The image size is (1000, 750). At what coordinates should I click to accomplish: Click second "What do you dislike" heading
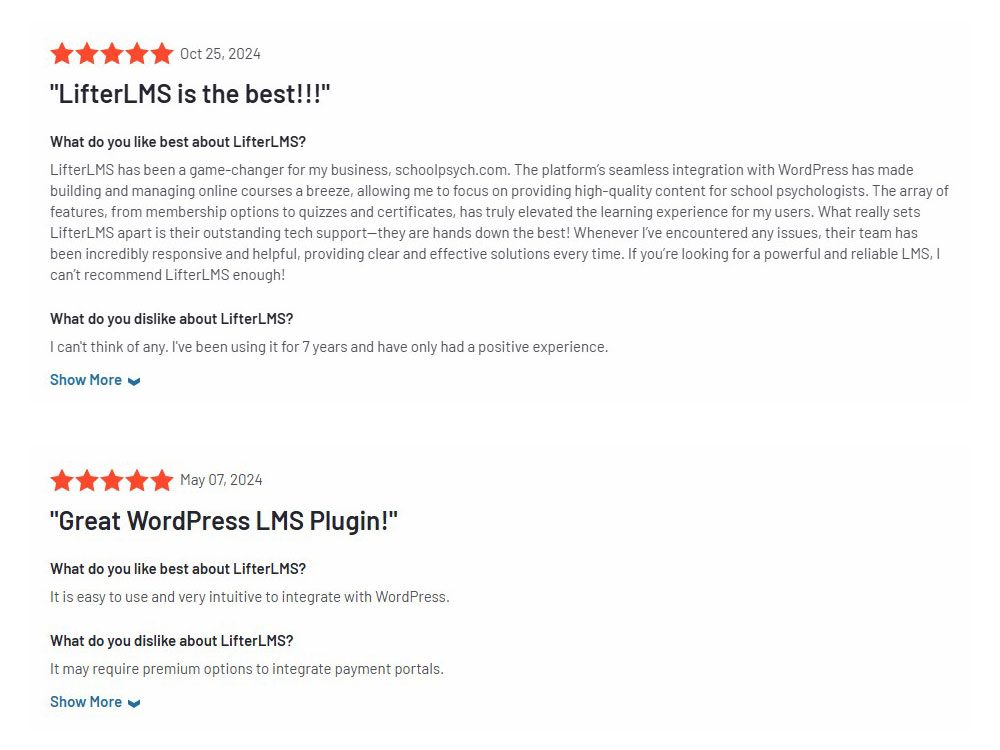[x=172, y=641]
